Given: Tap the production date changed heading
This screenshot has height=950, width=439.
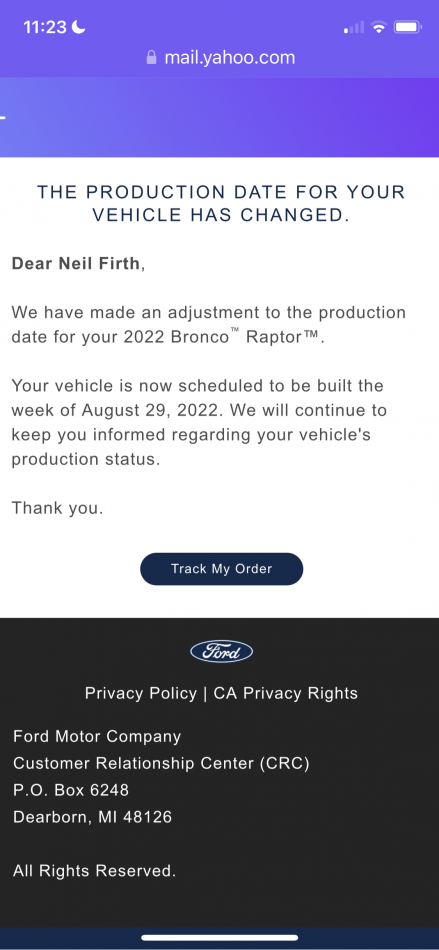Looking at the screenshot, I should pos(221,203).
